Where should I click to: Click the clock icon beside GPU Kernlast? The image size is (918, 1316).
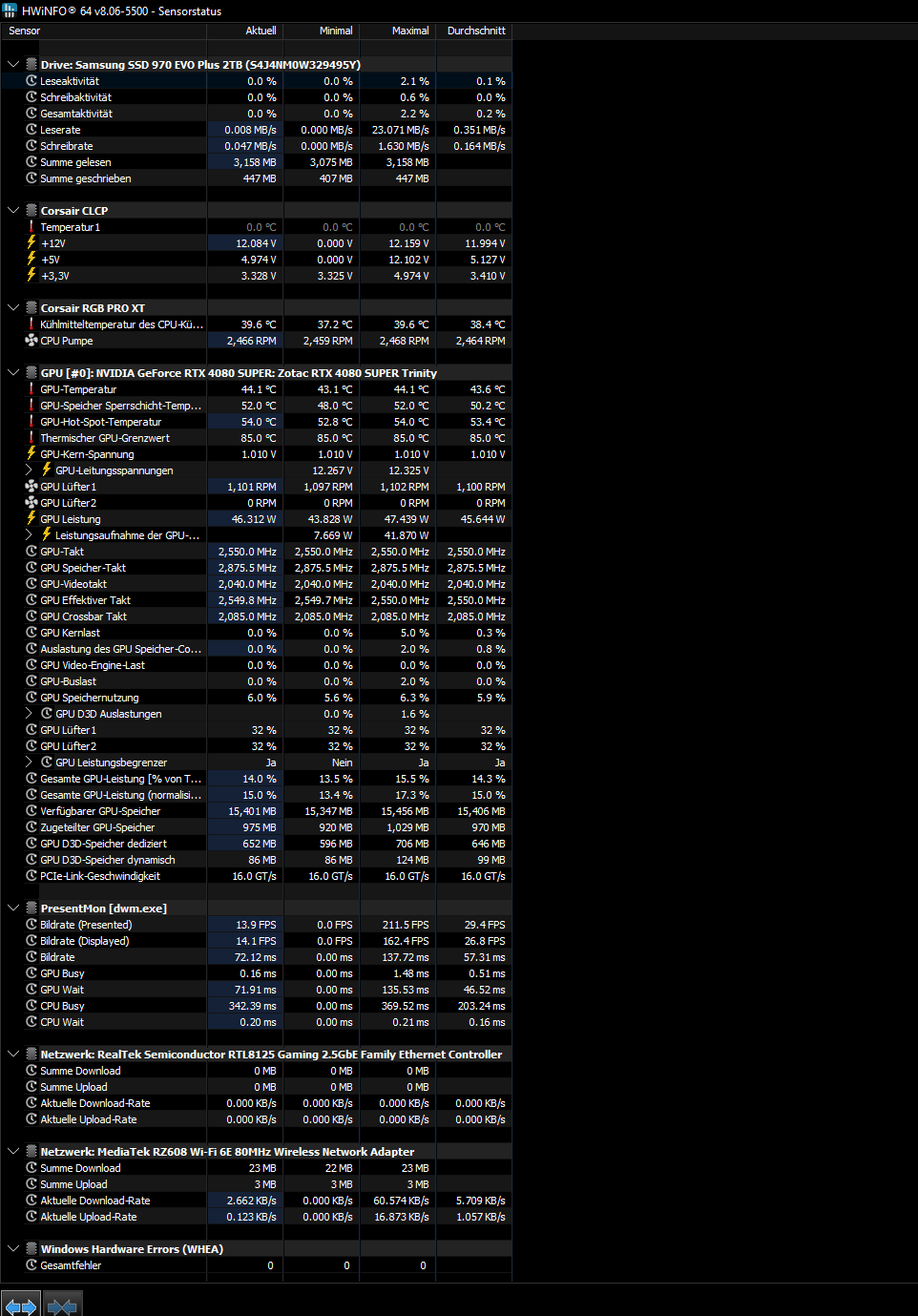pyautogui.click(x=31, y=633)
